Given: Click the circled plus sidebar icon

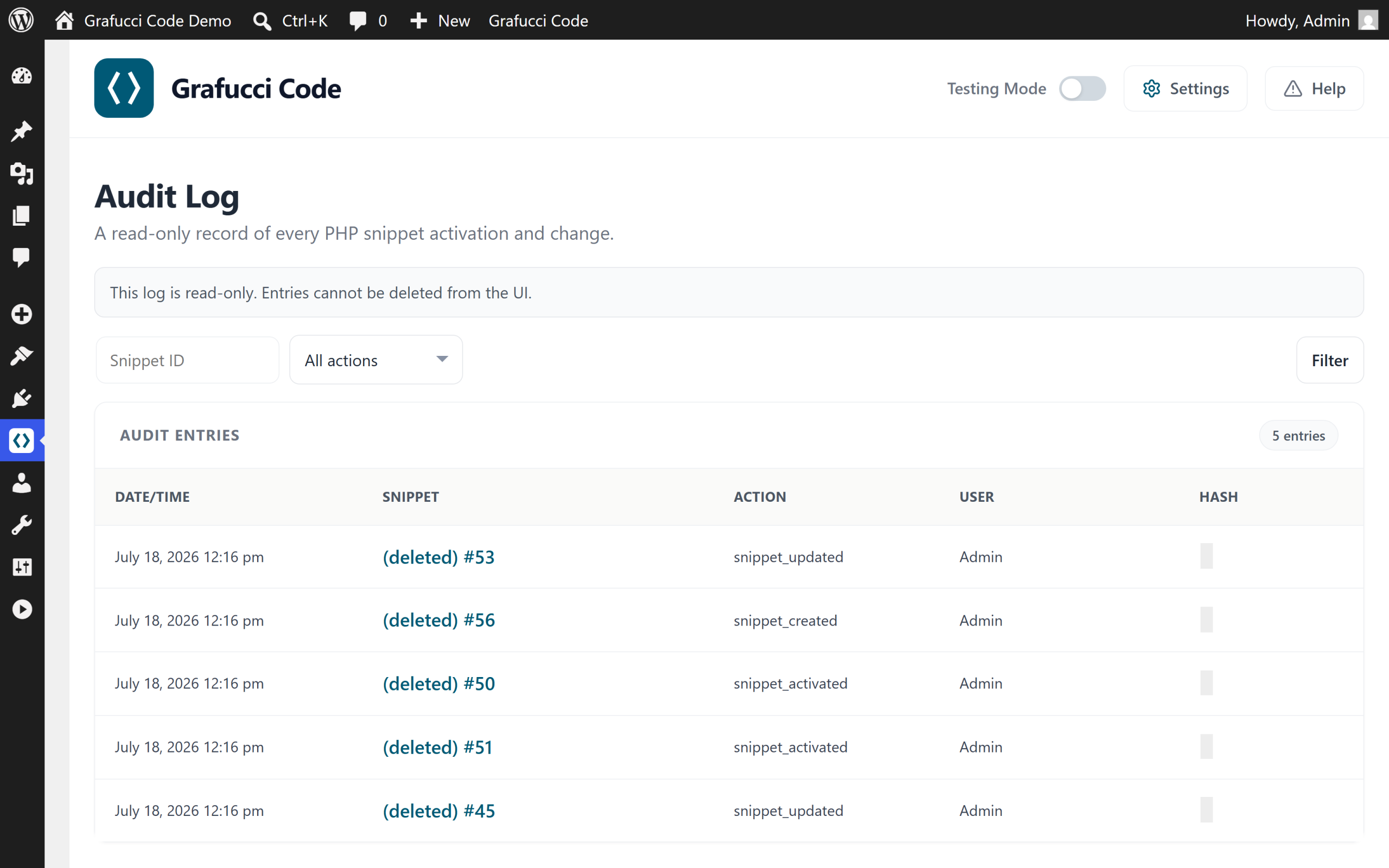Looking at the screenshot, I should pyautogui.click(x=22, y=314).
